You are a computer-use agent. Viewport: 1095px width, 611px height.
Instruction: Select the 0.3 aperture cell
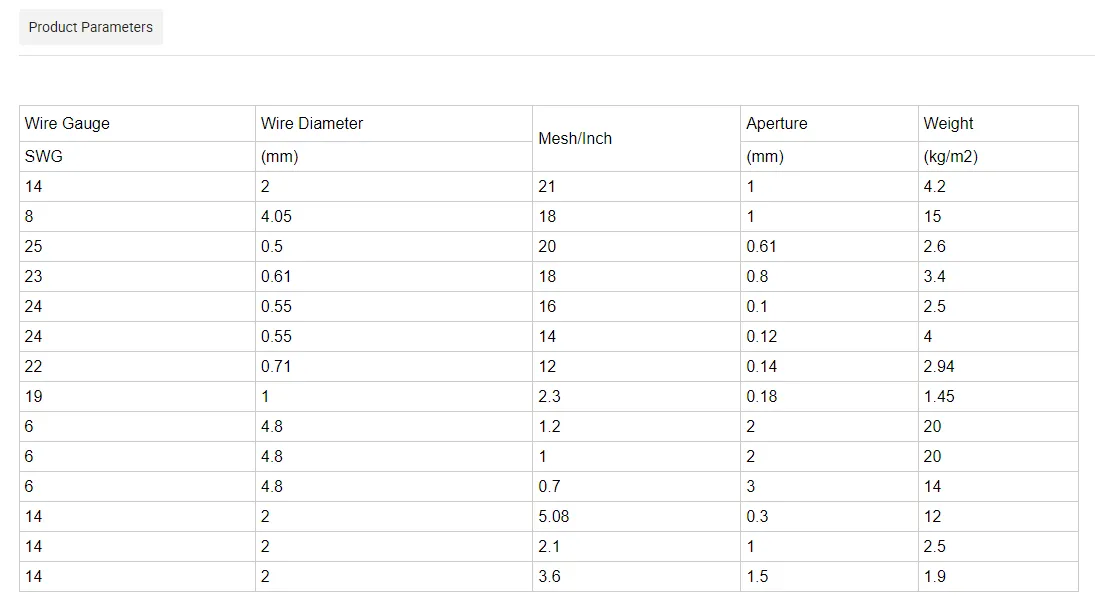(x=757, y=516)
